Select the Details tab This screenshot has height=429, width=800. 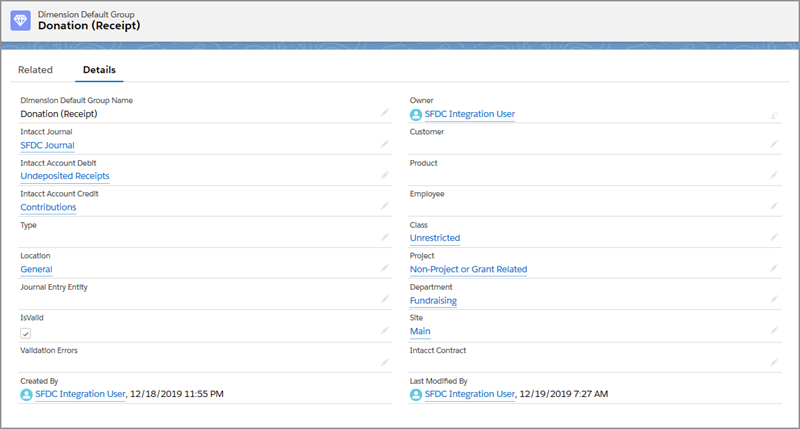click(99, 70)
